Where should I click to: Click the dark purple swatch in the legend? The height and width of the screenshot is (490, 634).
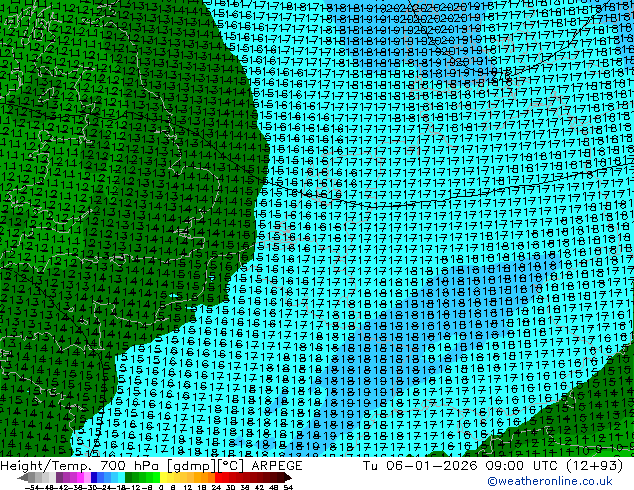tap(59, 477)
